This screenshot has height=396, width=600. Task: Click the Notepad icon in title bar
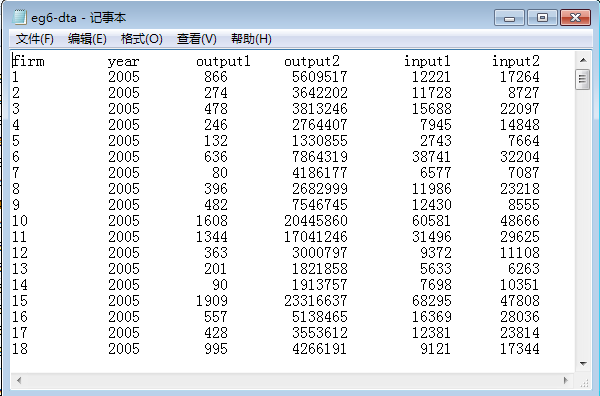click(x=19, y=17)
